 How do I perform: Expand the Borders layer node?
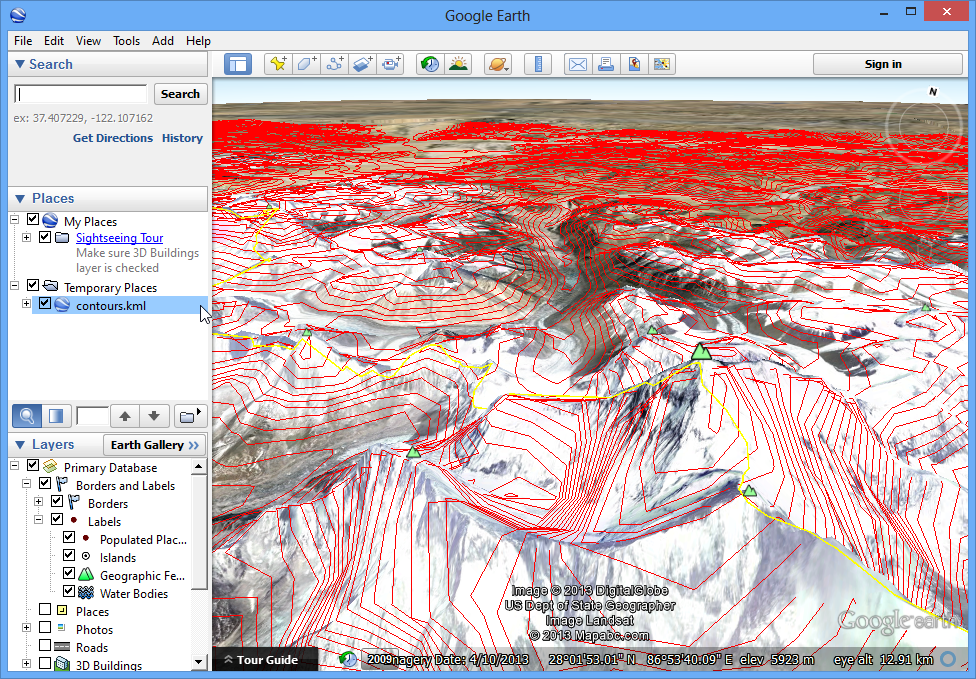tap(39, 502)
